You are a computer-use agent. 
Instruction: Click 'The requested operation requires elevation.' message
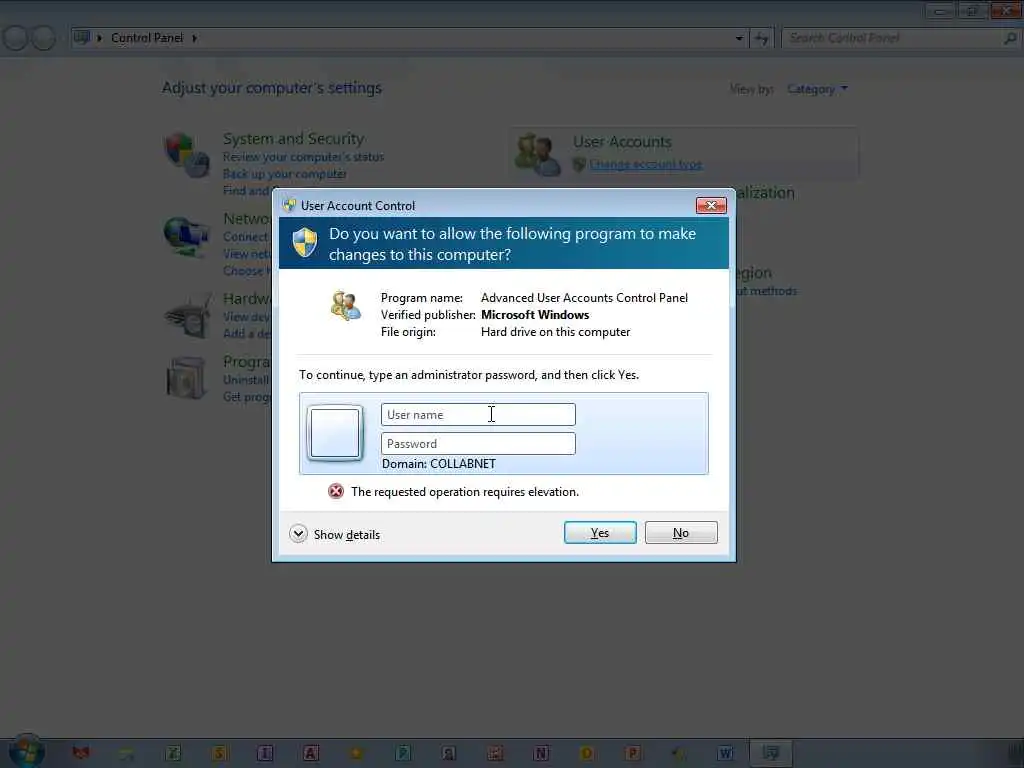point(465,492)
